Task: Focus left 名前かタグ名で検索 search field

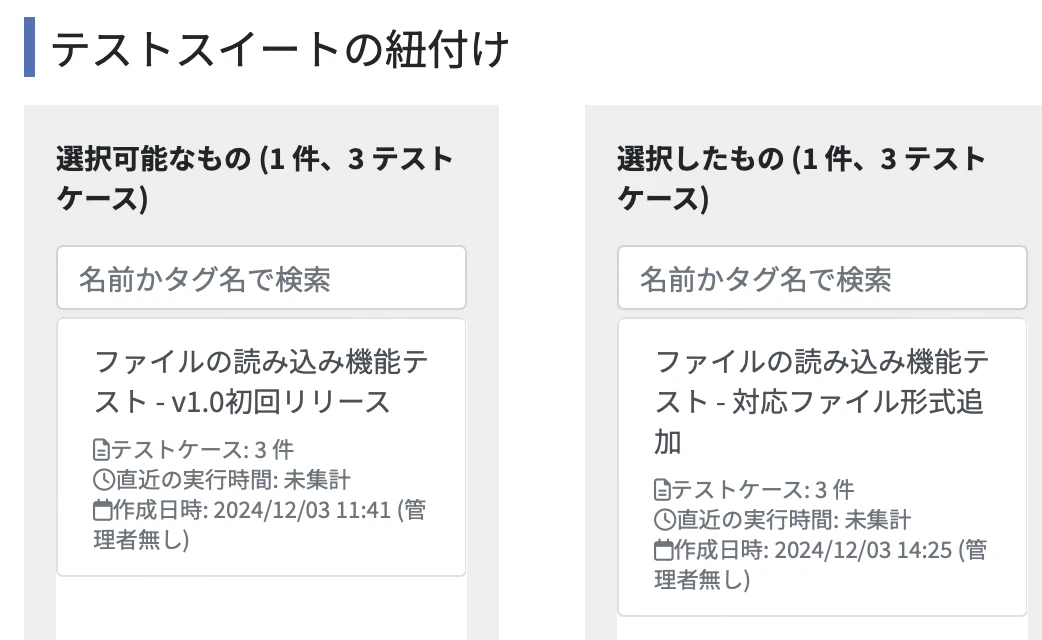Action: click(261, 278)
